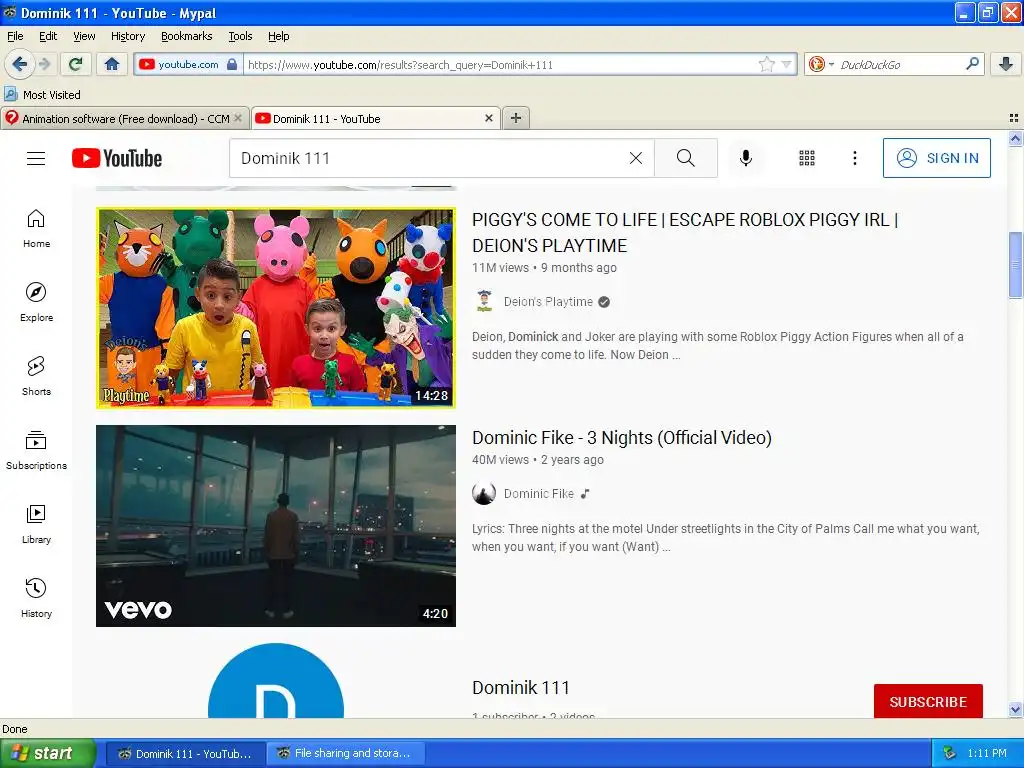
Task: Open the Windows Start menu
Action: 47,754
